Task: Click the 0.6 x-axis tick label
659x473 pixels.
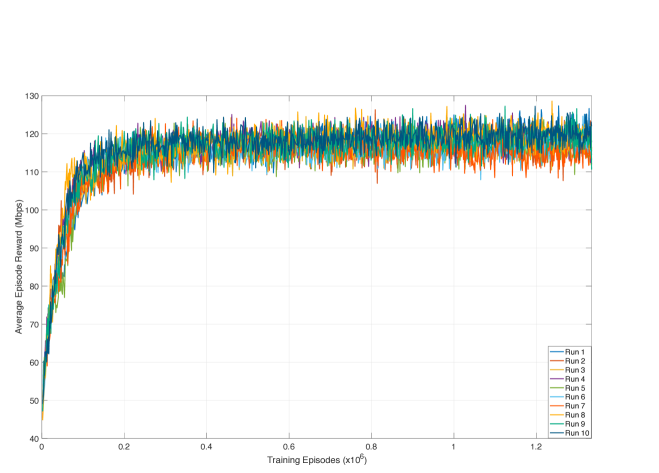Action: (x=289, y=447)
